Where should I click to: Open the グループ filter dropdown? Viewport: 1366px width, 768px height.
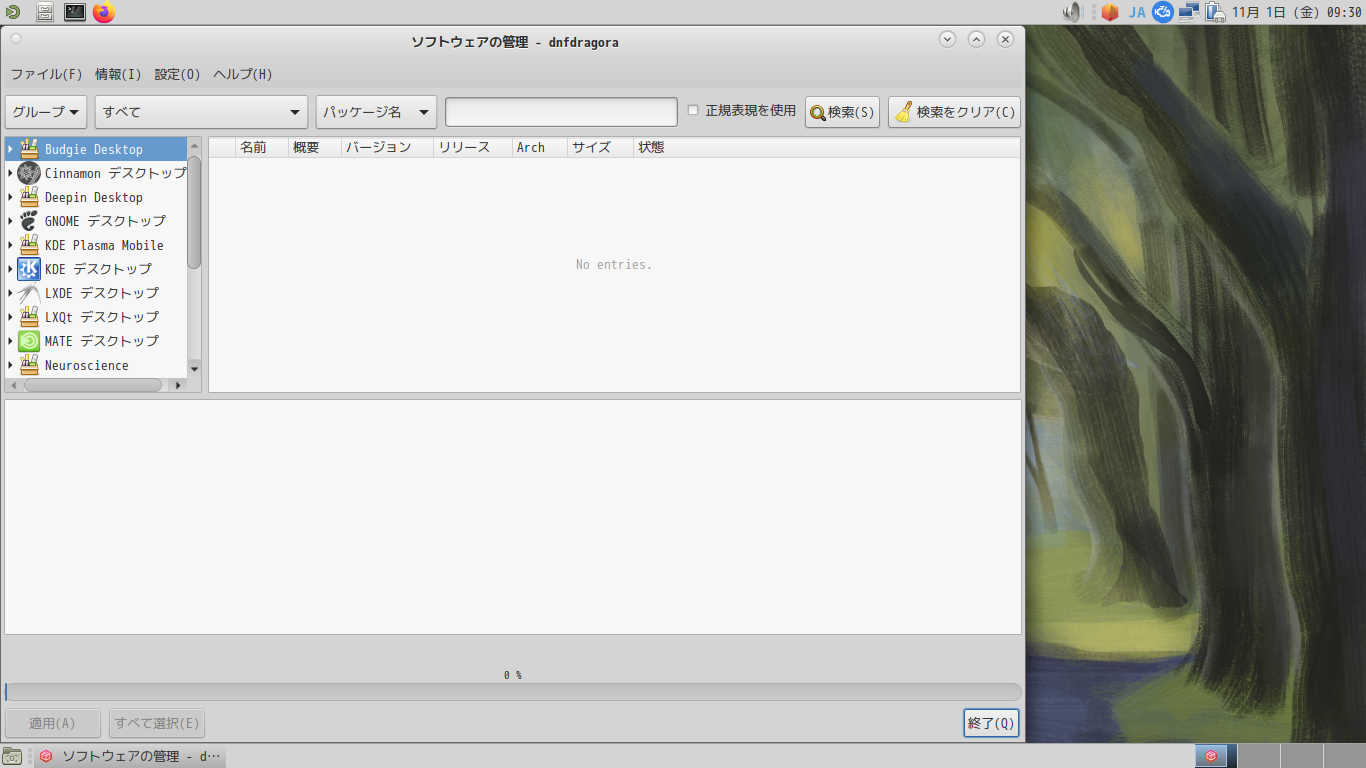pyautogui.click(x=45, y=112)
